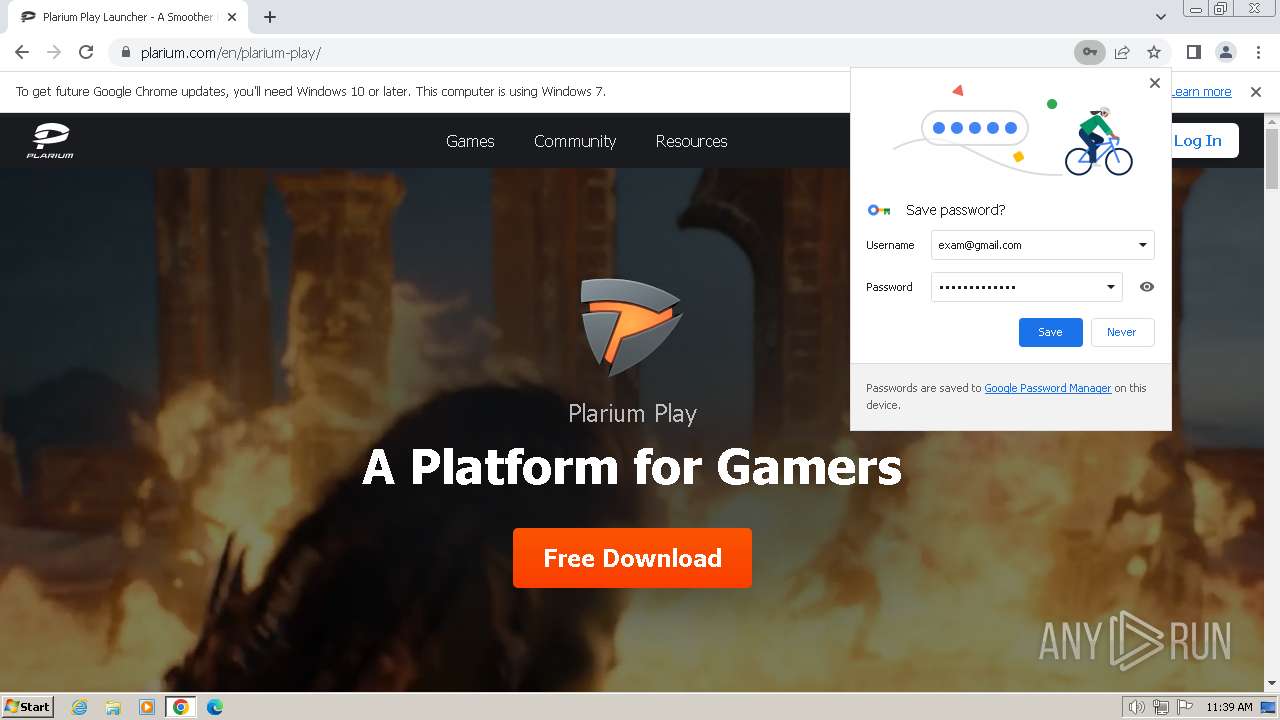Click the Free Download button
Image resolution: width=1280 pixels, height=720 pixels.
coord(632,558)
